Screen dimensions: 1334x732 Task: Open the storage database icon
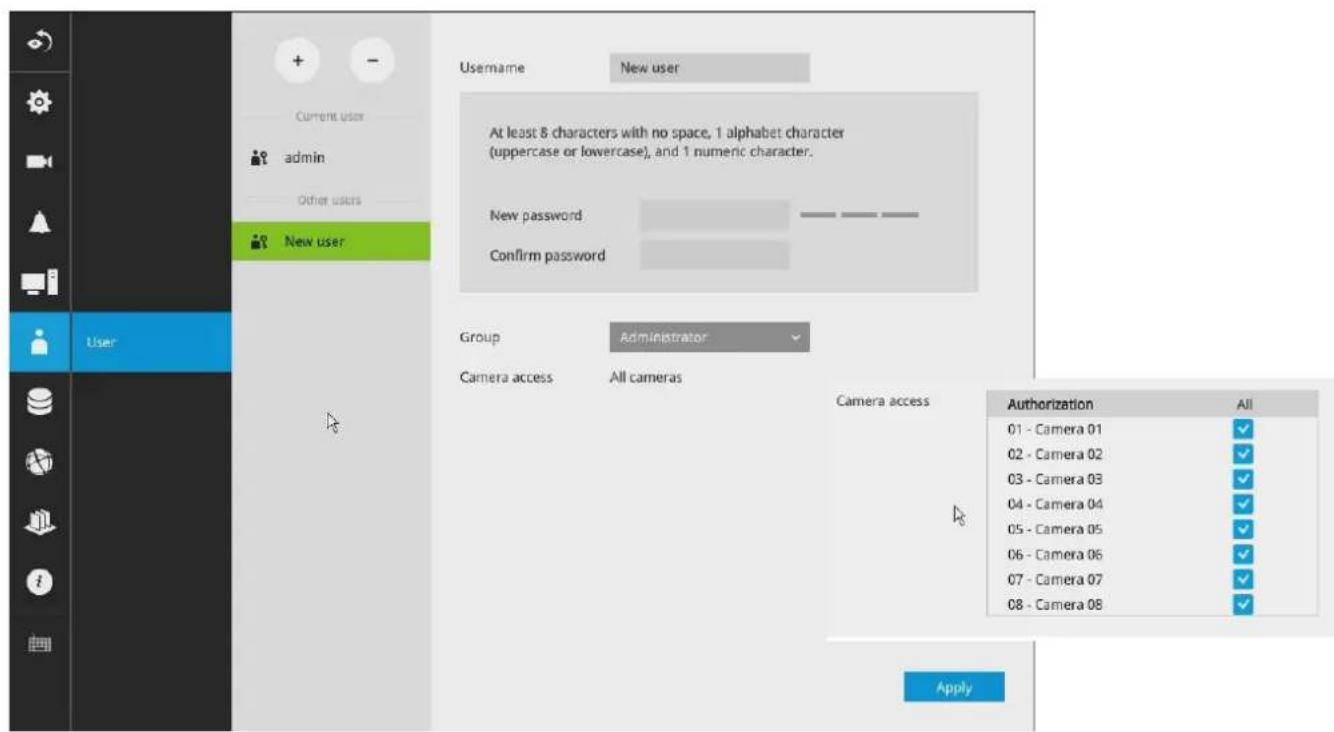click(40, 402)
